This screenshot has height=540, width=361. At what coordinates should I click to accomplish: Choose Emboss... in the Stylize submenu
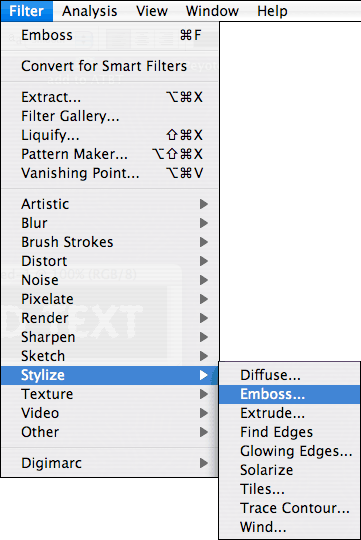coord(289,394)
